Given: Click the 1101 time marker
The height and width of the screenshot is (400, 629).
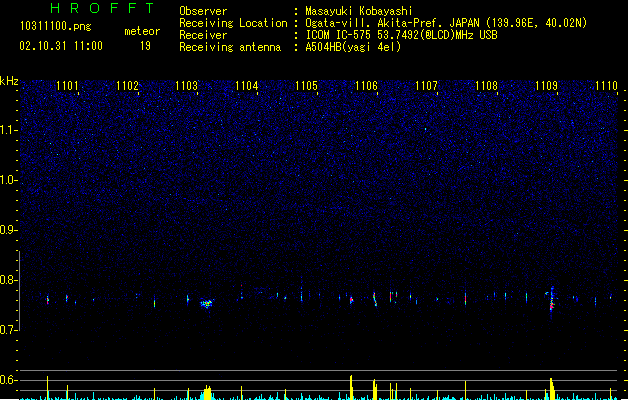Looking at the screenshot, I should [67, 86].
